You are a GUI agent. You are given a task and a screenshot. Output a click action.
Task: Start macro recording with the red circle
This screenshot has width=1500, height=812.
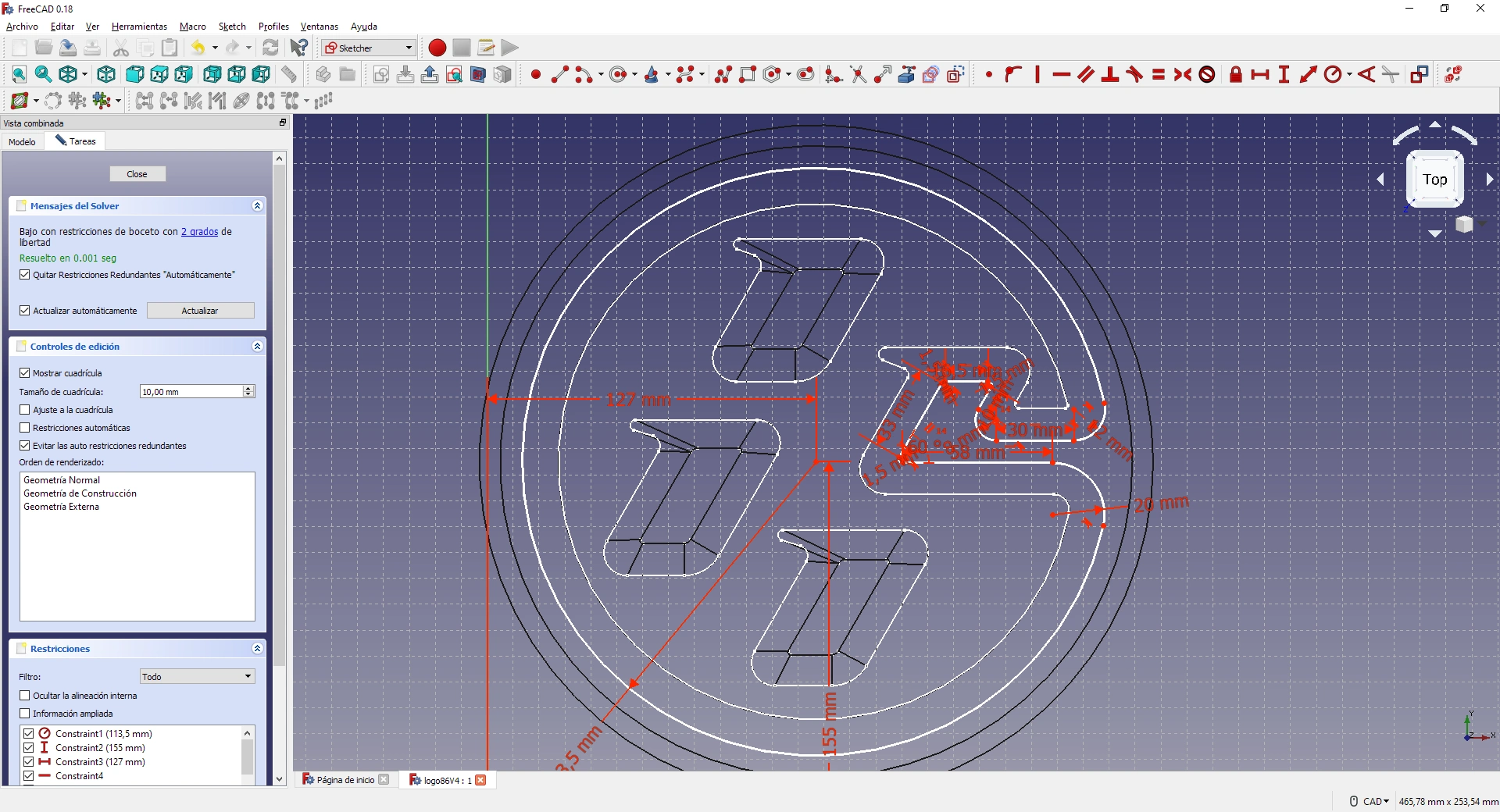point(437,48)
